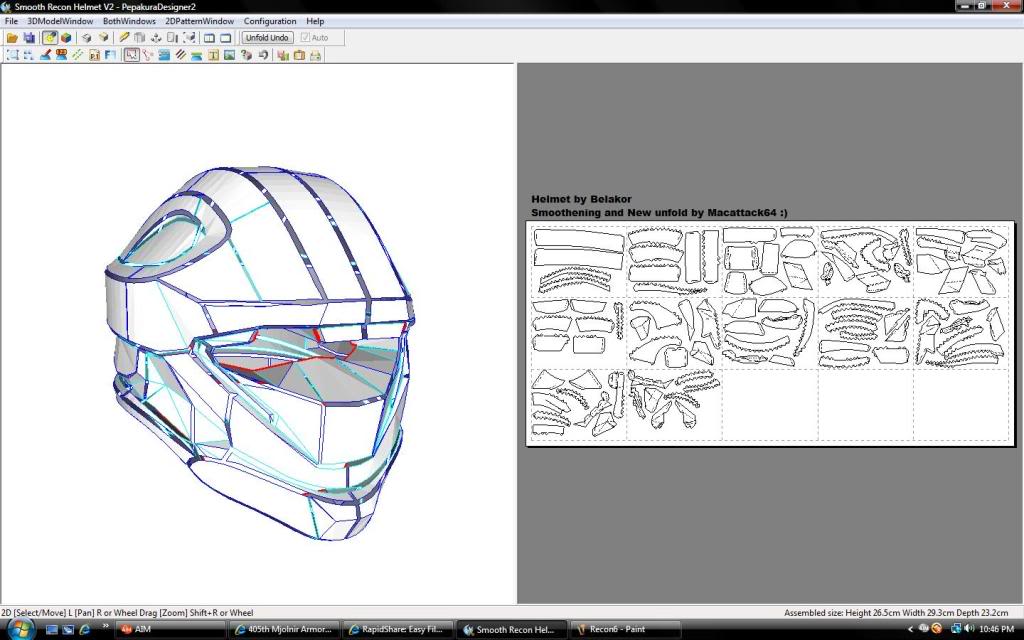
Task: Open the BothWindows menu
Action: (x=129, y=21)
